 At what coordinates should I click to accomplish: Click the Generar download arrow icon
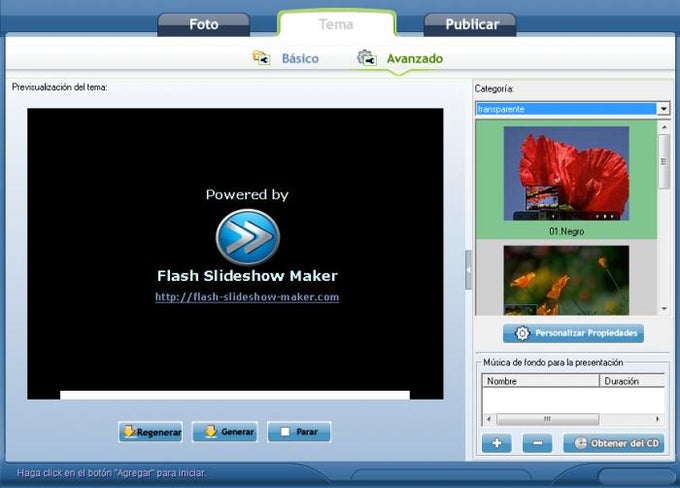tap(210, 432)
